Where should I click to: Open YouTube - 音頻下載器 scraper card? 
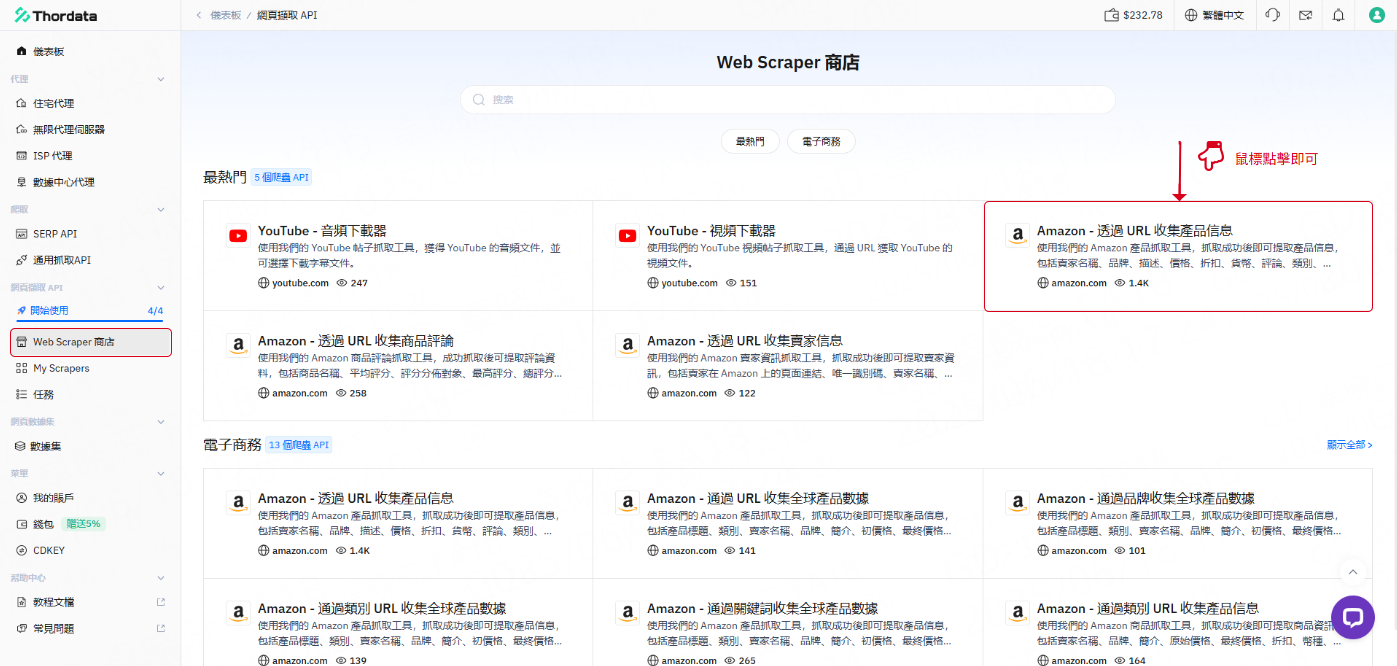(398, 255)
